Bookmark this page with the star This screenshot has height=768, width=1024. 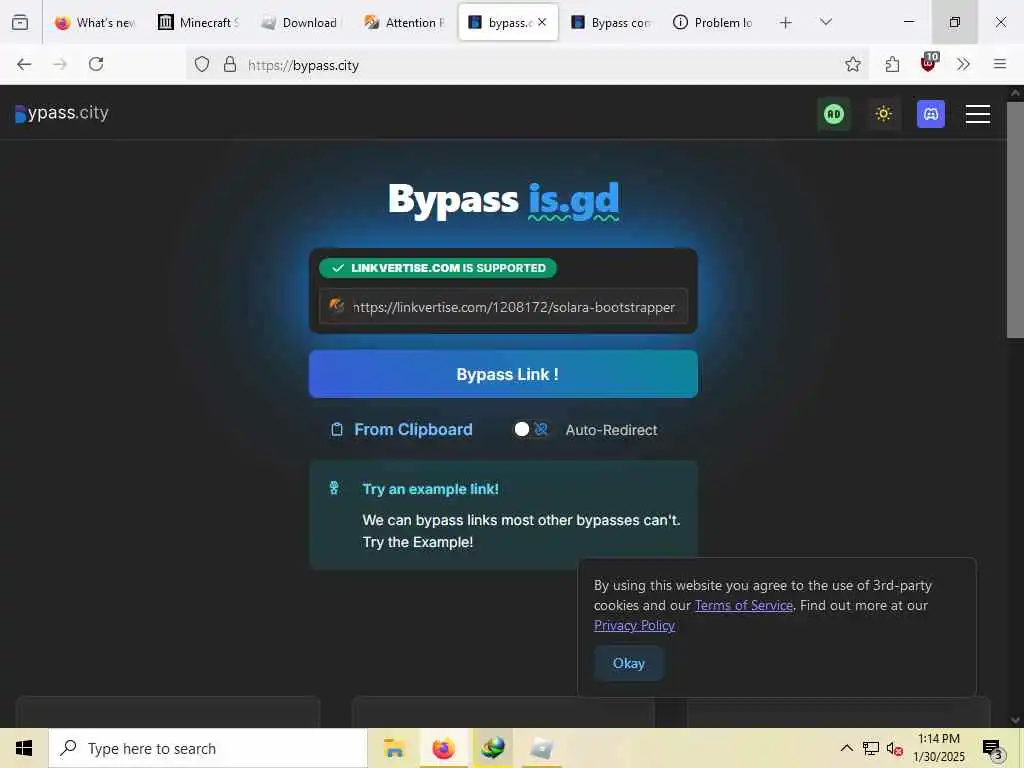click(x=852, y=64)
